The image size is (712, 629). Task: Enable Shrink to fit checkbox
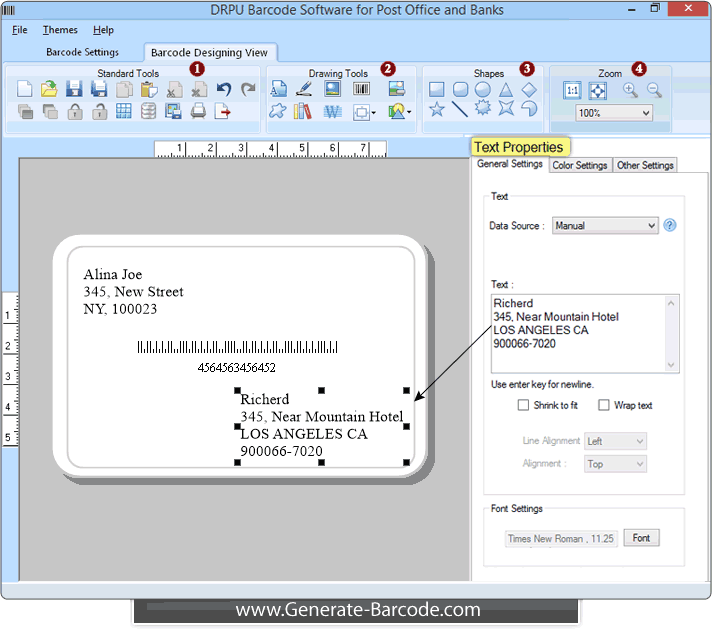[x=523, y=405]
